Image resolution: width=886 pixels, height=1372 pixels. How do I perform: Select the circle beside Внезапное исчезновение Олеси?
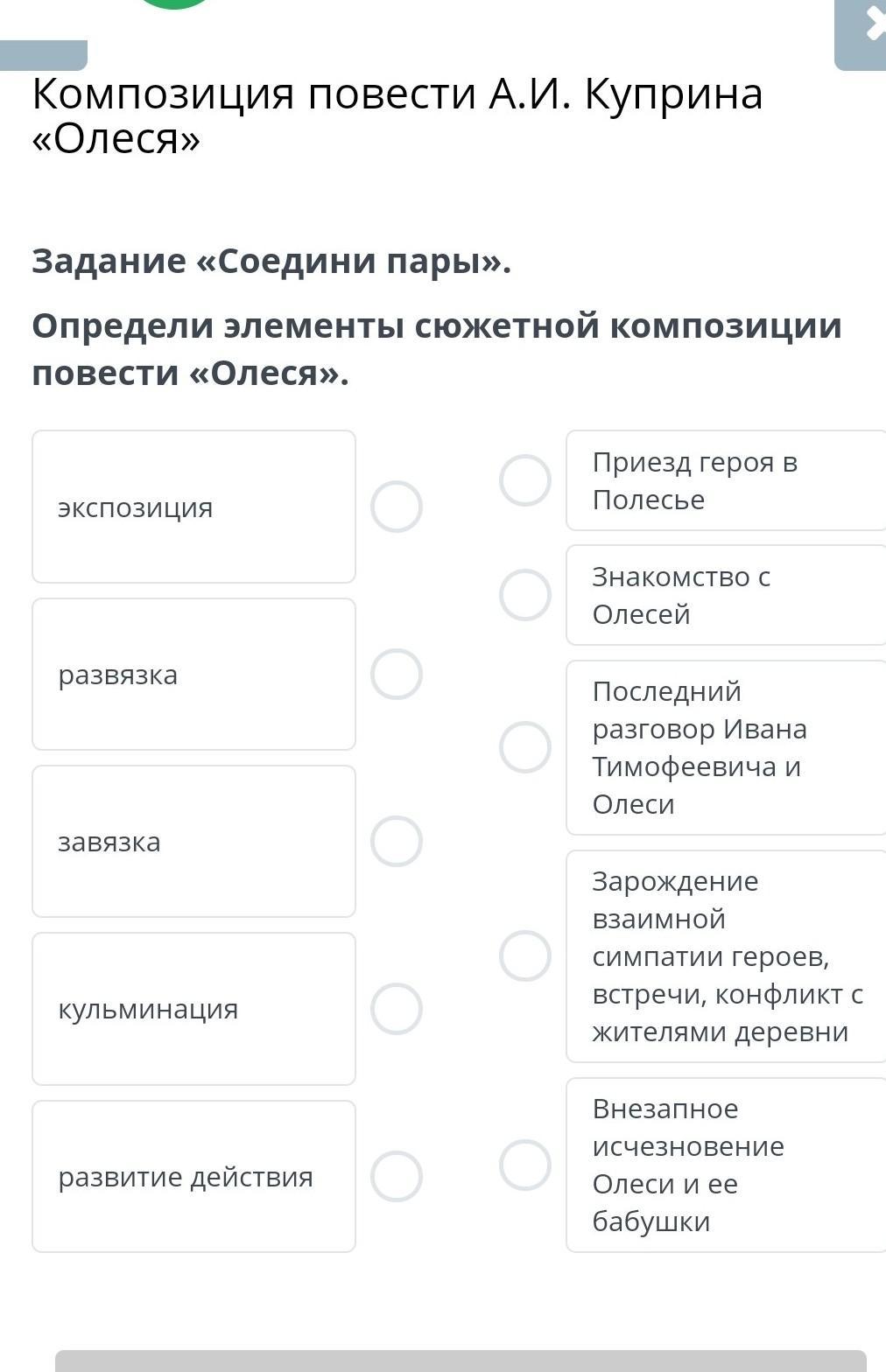click(x=525, y=1165)
